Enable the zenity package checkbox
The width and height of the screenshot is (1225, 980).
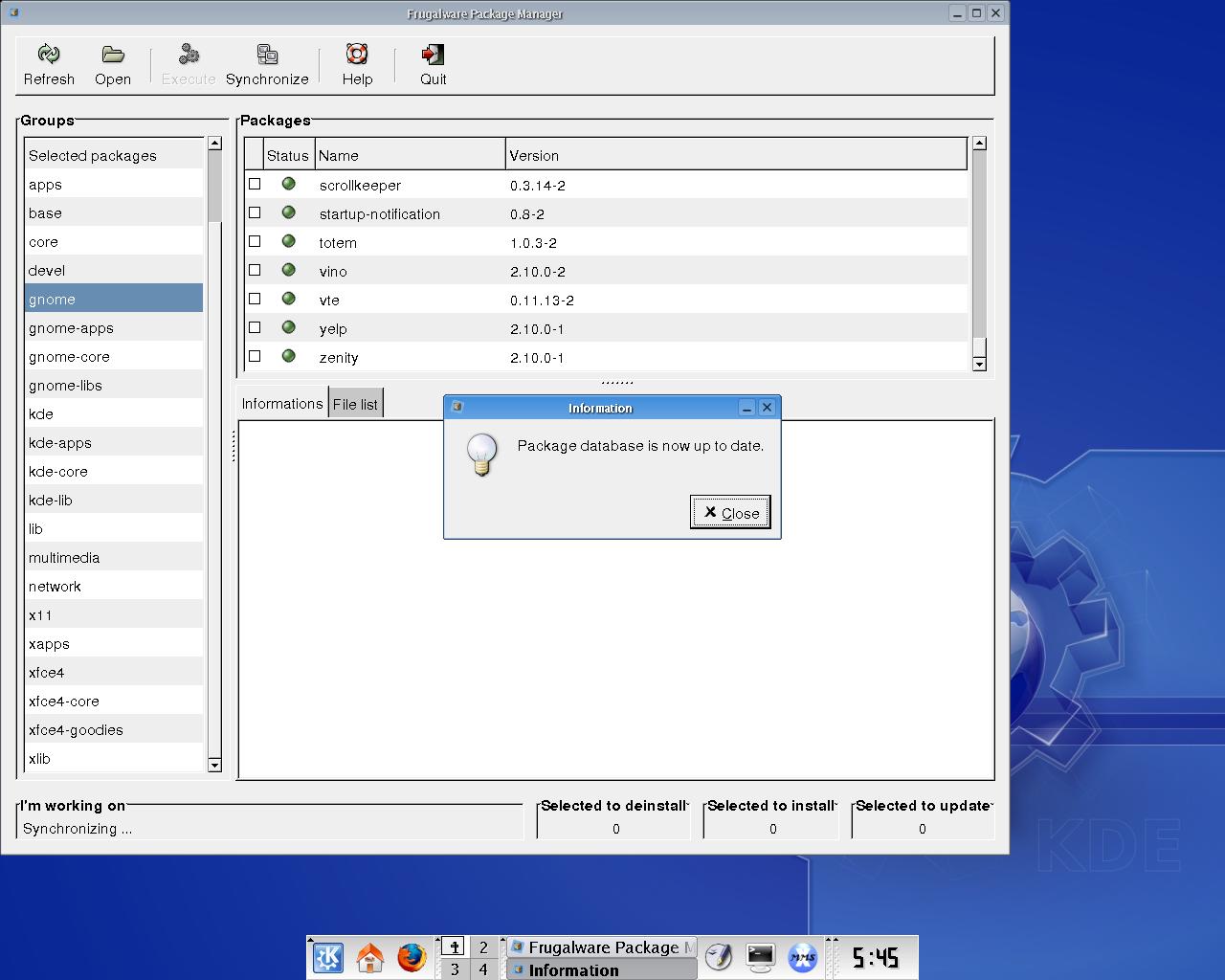pos(255,356)
